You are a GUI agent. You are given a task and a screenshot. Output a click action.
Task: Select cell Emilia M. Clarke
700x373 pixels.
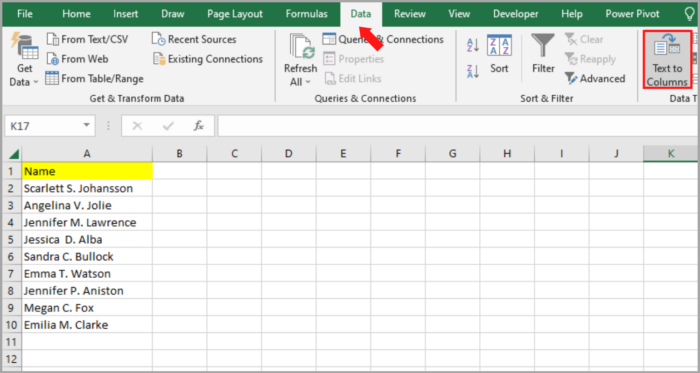[x=87, y=325]
